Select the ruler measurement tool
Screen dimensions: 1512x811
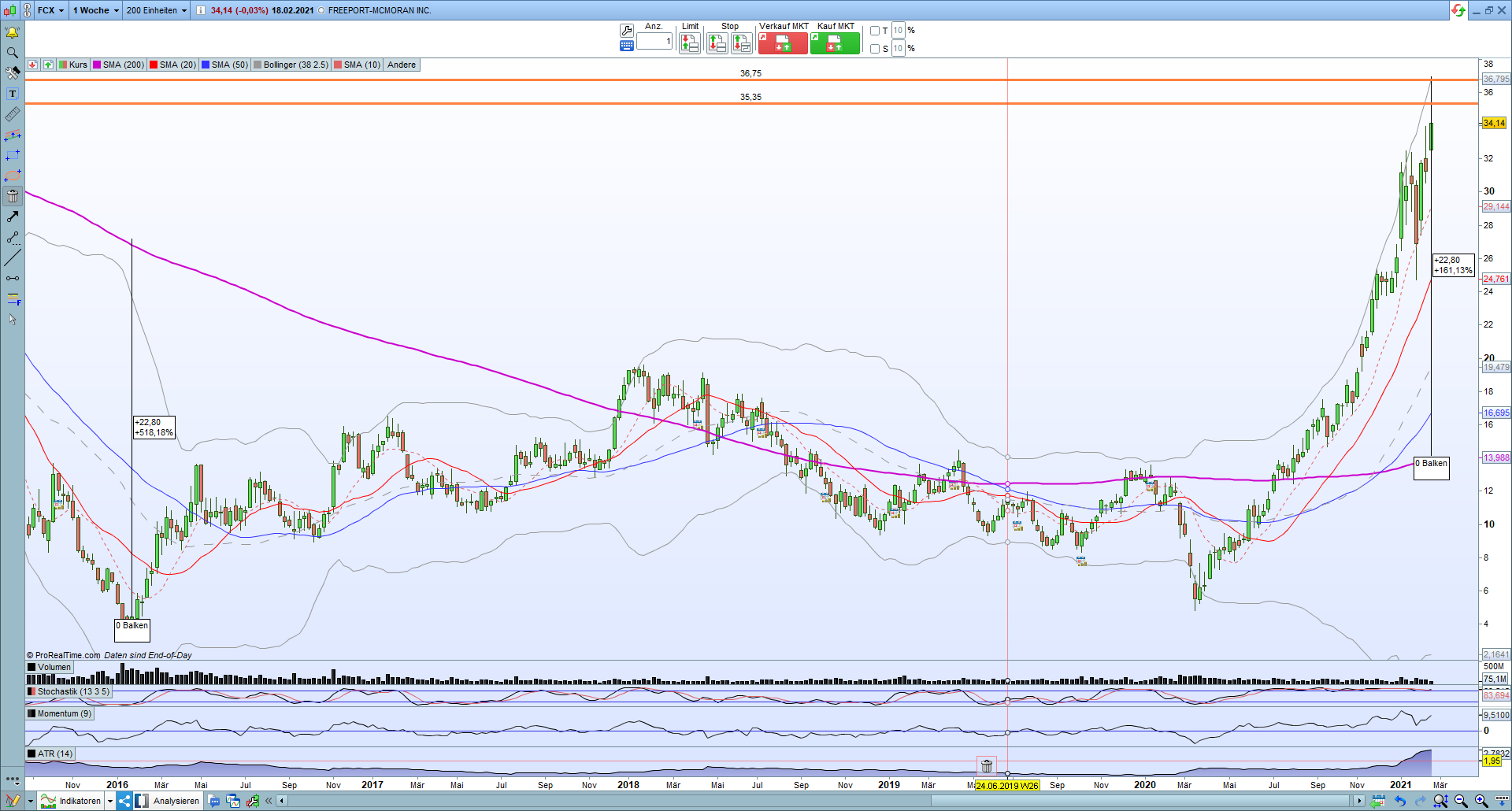(x=13, y=115)
